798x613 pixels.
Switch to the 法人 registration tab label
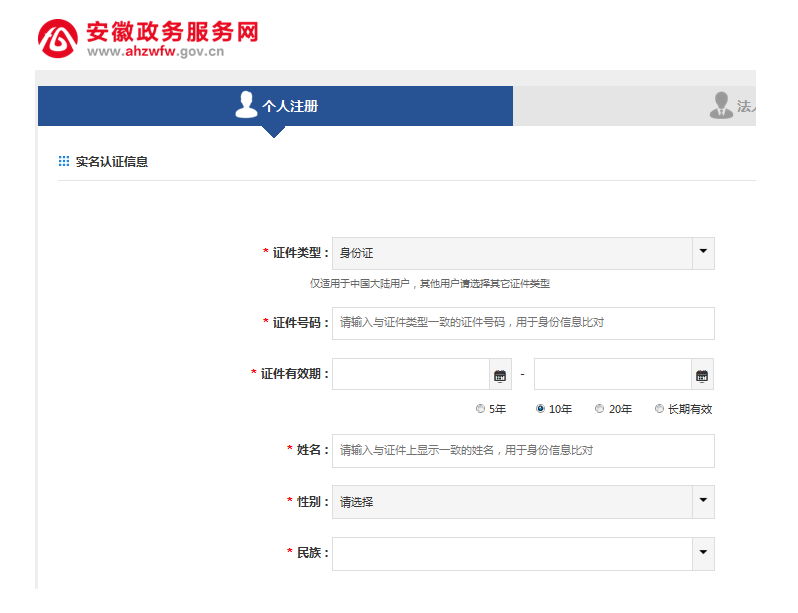click(746, 106)
